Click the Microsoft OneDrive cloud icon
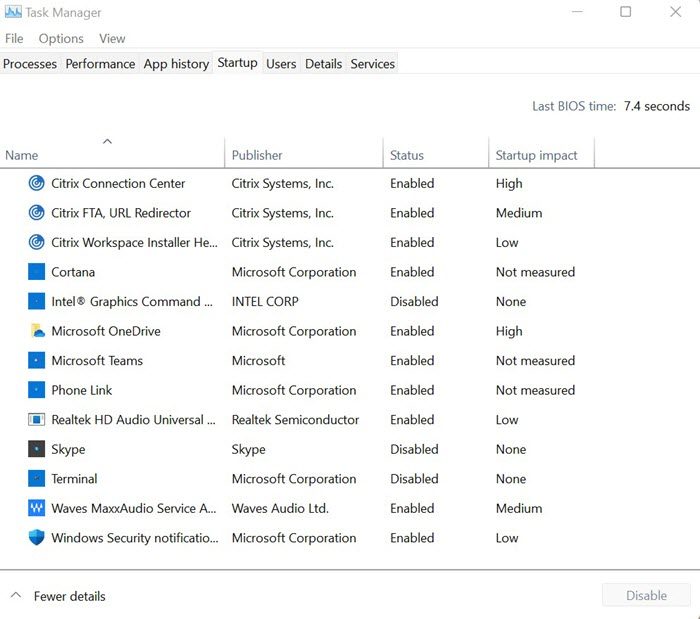The image size is (700, 619). (x=38, y=331)
